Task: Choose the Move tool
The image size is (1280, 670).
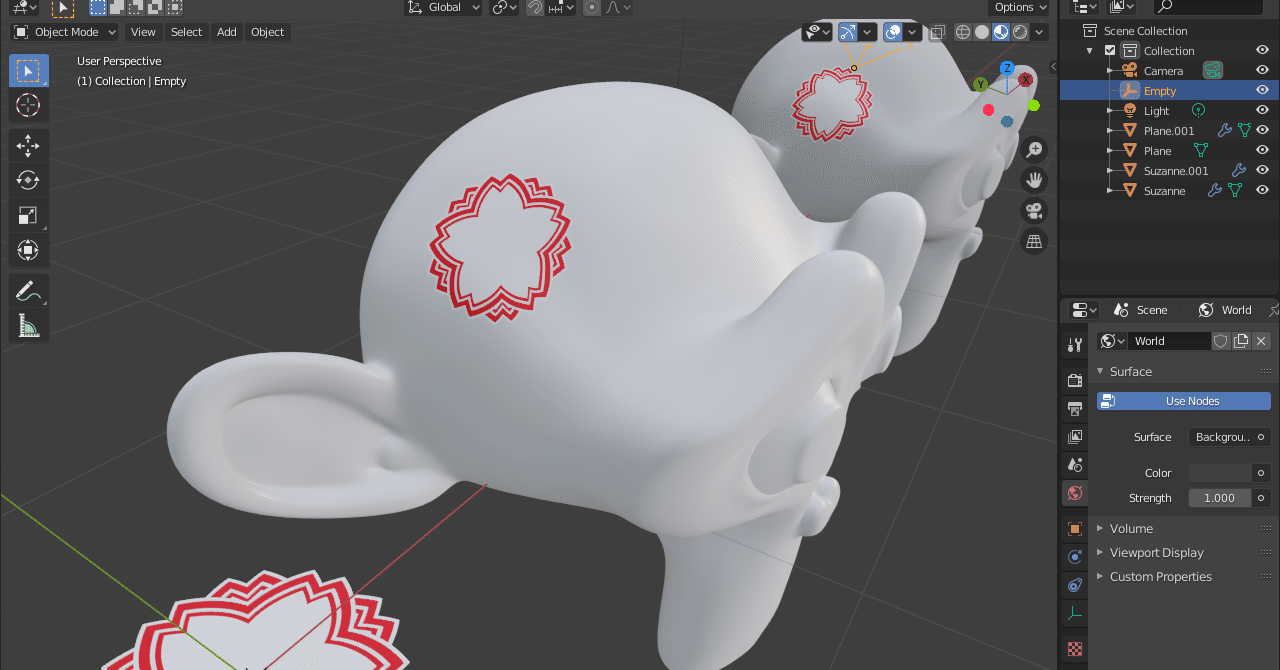Action: 28,146
